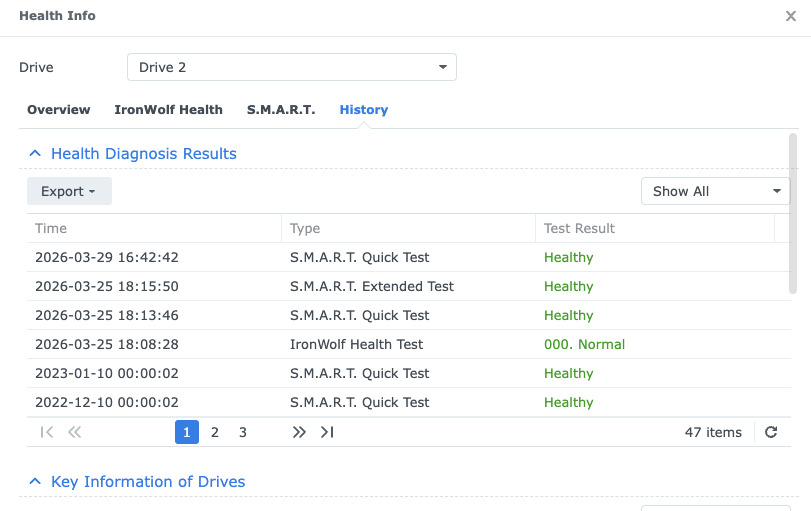Switch to the Overview tab
This screenshot has width=811, height=511.
click(x=58, y=110)
